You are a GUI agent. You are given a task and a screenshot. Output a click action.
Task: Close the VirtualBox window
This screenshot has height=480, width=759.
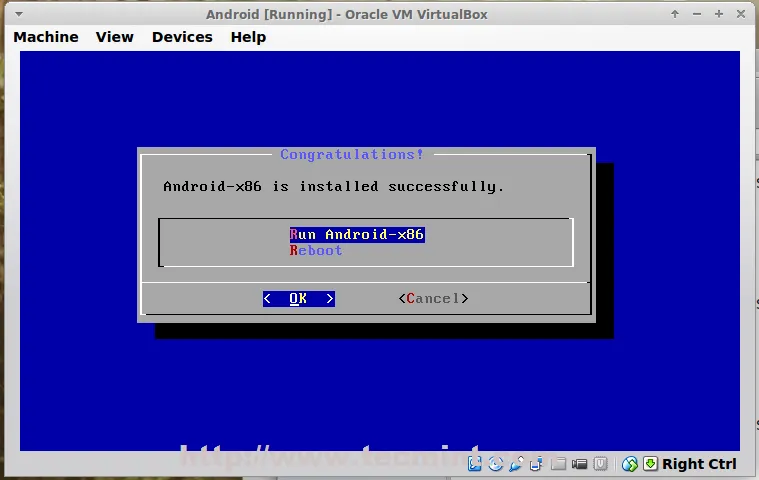pyautogui.click(x=741, y=14)
